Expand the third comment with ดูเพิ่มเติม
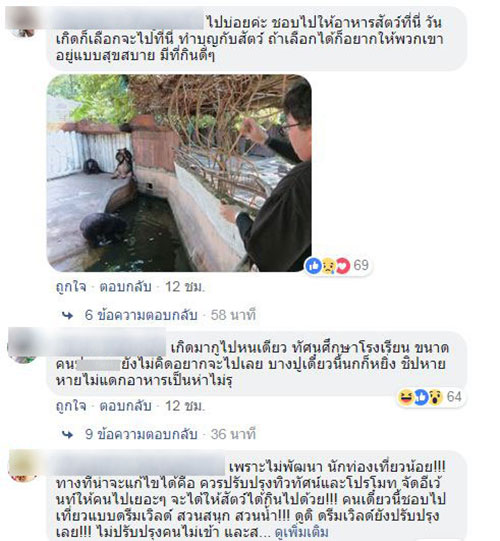Viewport: 500px width, 541px height. [301, 532]
